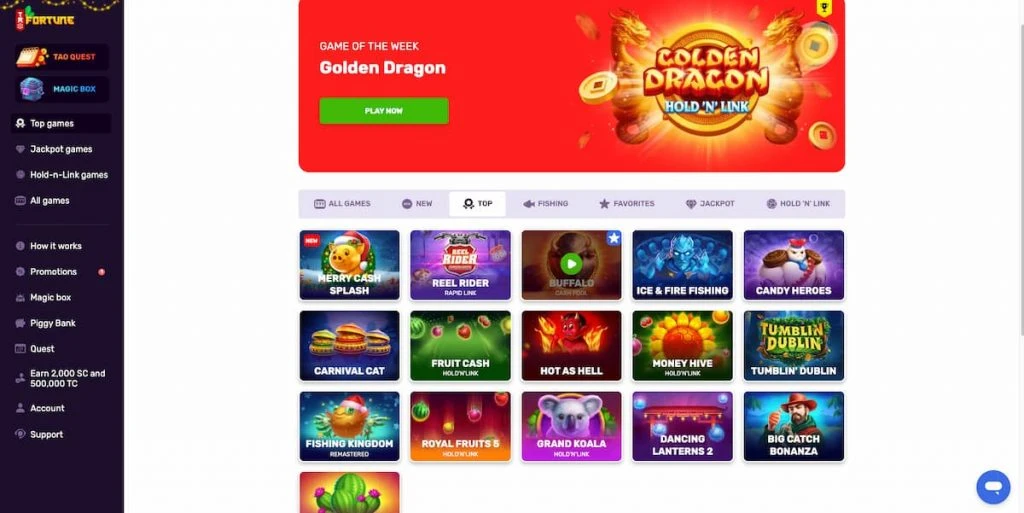This screenshot has width=1024, height=513.
Task: Toggle the favorite star on Buffalo game
Action: click(x=613, y=238)
